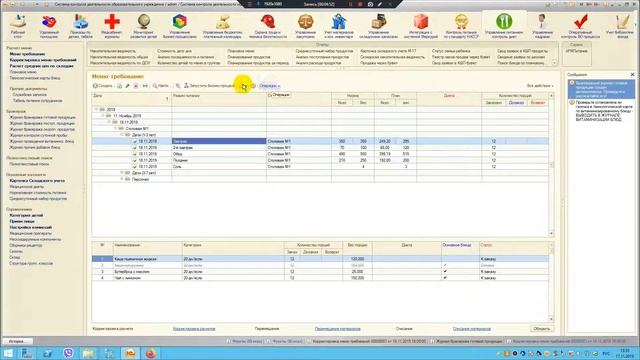Click the Создать toolbar button
This screenshot has width=640, height=360.
102,86
